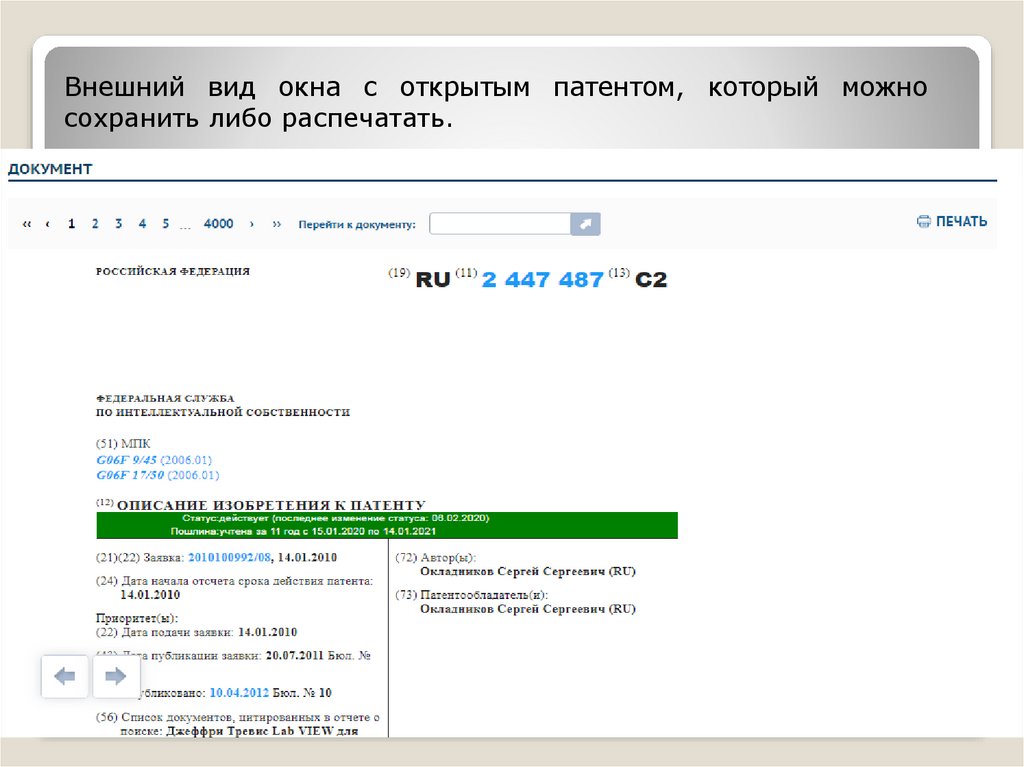Image resolution: width=1024 pixels, height=767 pixels.
Task: Go to next page with single right chevron
Action: (252, 224)
